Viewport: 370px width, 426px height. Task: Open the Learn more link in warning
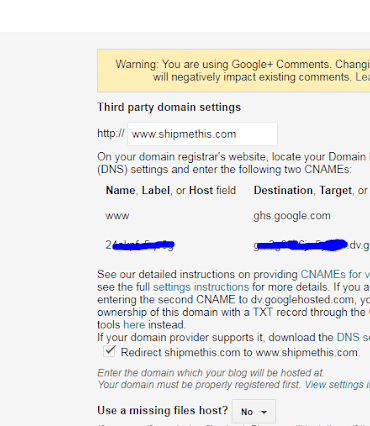362,77
